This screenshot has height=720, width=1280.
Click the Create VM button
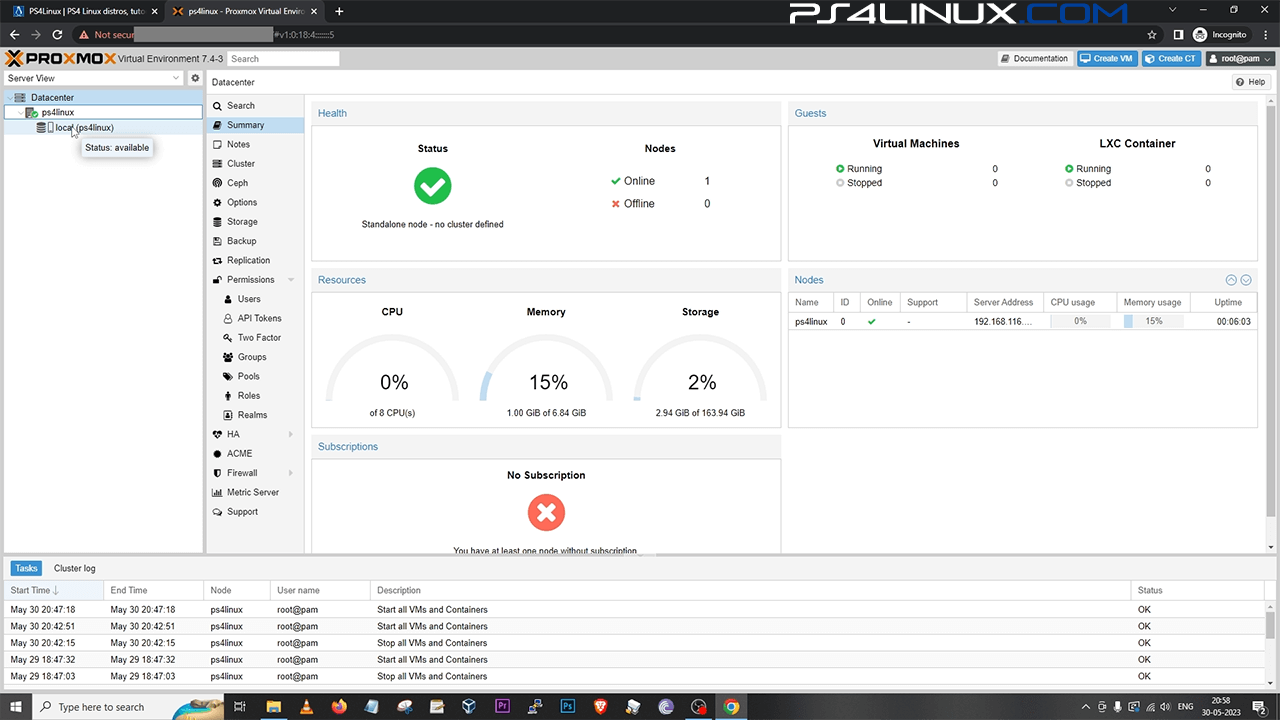coord(1107,59)
